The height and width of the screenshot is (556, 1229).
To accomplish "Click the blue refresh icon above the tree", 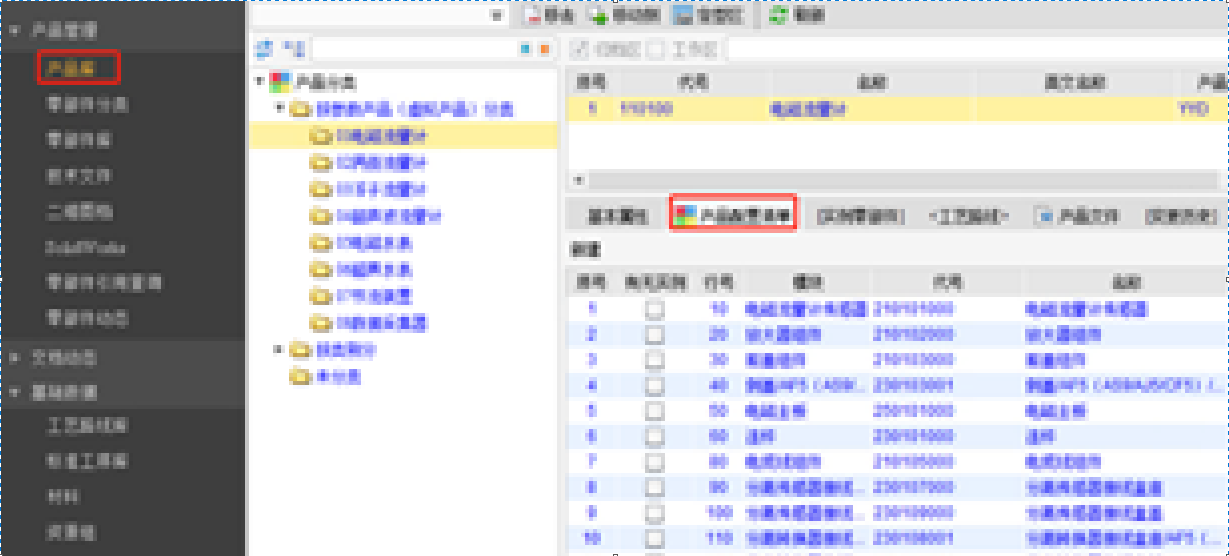I will click(x=264, y=49).
